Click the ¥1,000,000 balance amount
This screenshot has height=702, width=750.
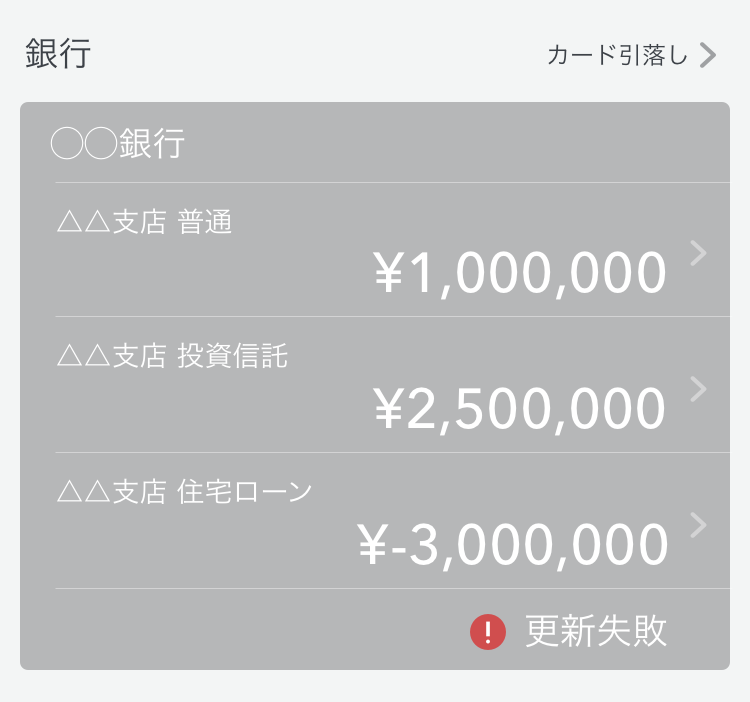click(x=519, y=274)
